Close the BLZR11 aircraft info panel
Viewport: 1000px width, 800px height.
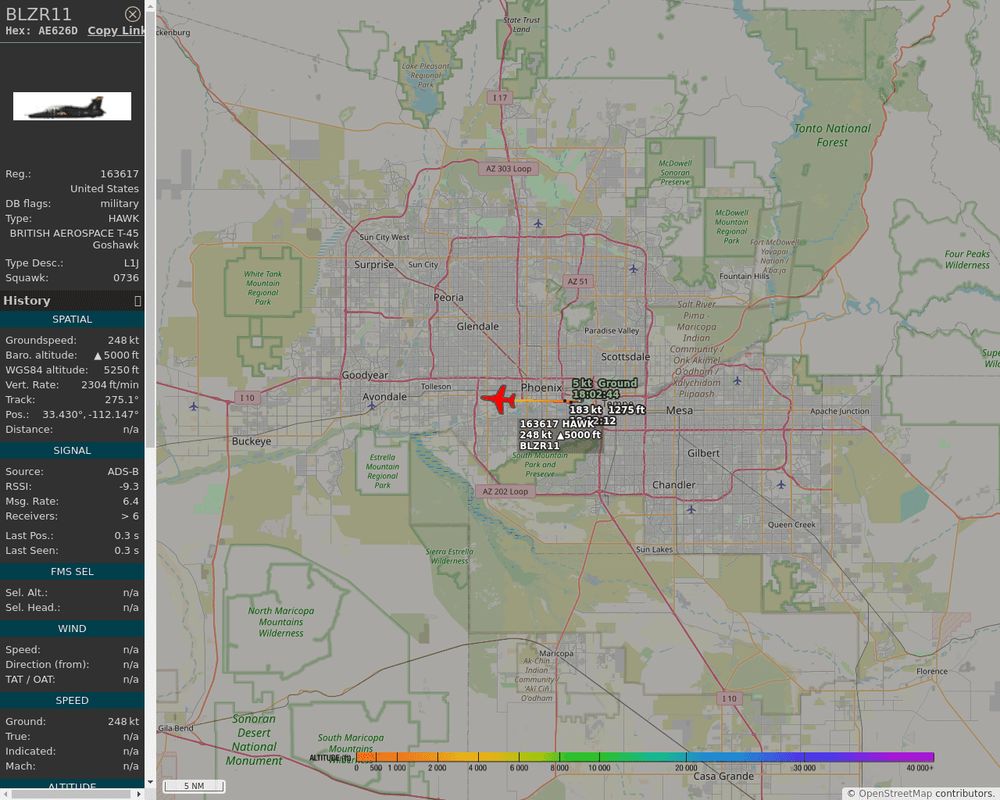click(x=132, y=14)
